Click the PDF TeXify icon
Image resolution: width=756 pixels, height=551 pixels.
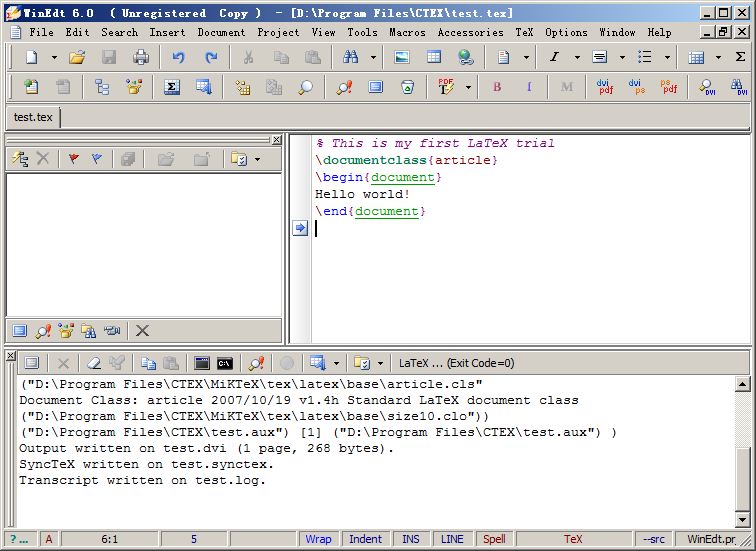click(x=446, y=87)
